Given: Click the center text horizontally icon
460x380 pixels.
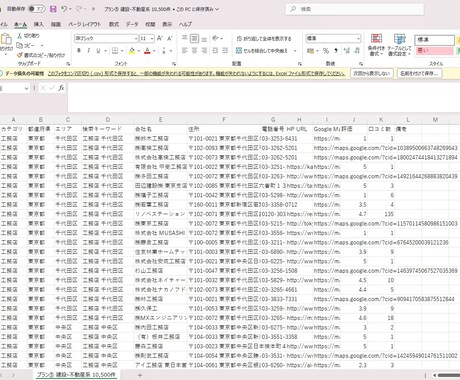Looking at the screenshot, I should point(194,51).
